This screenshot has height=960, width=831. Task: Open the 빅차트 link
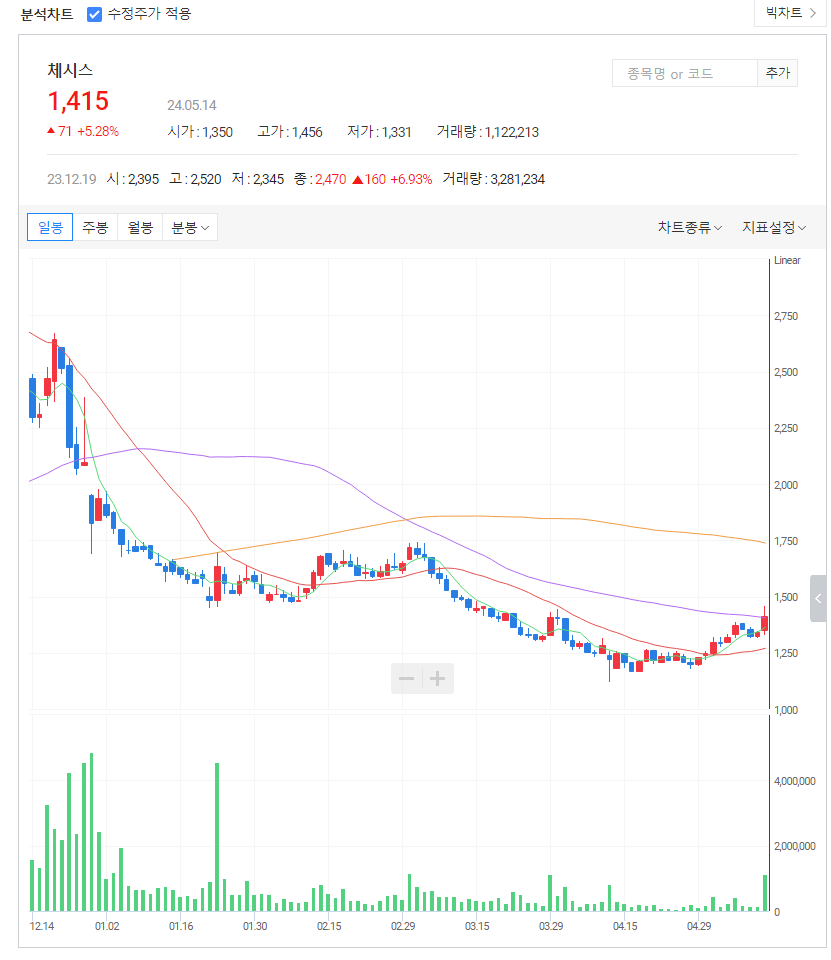(791, 13)
